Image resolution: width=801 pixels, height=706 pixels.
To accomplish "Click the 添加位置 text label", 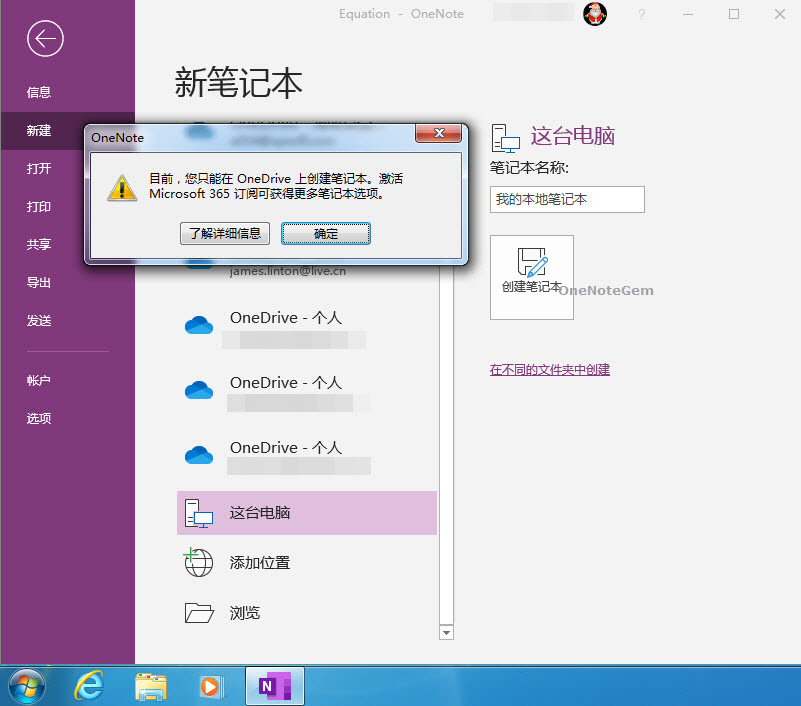I will [x=260, y=563].
